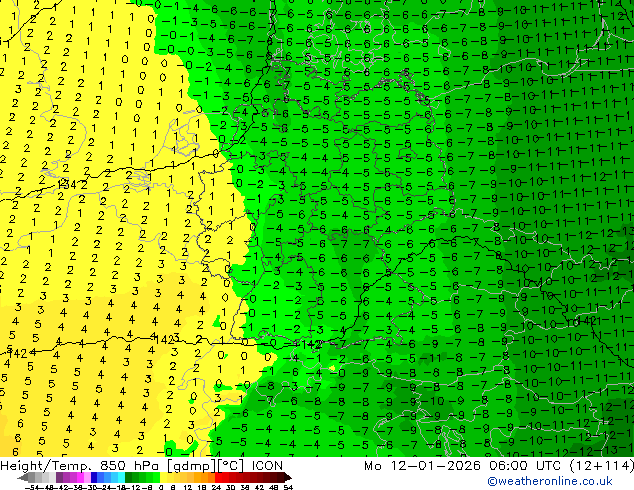Open the weatheronline.co.uk copyright link
Screen dimensions: 634x490
click(x=550, y=481)
